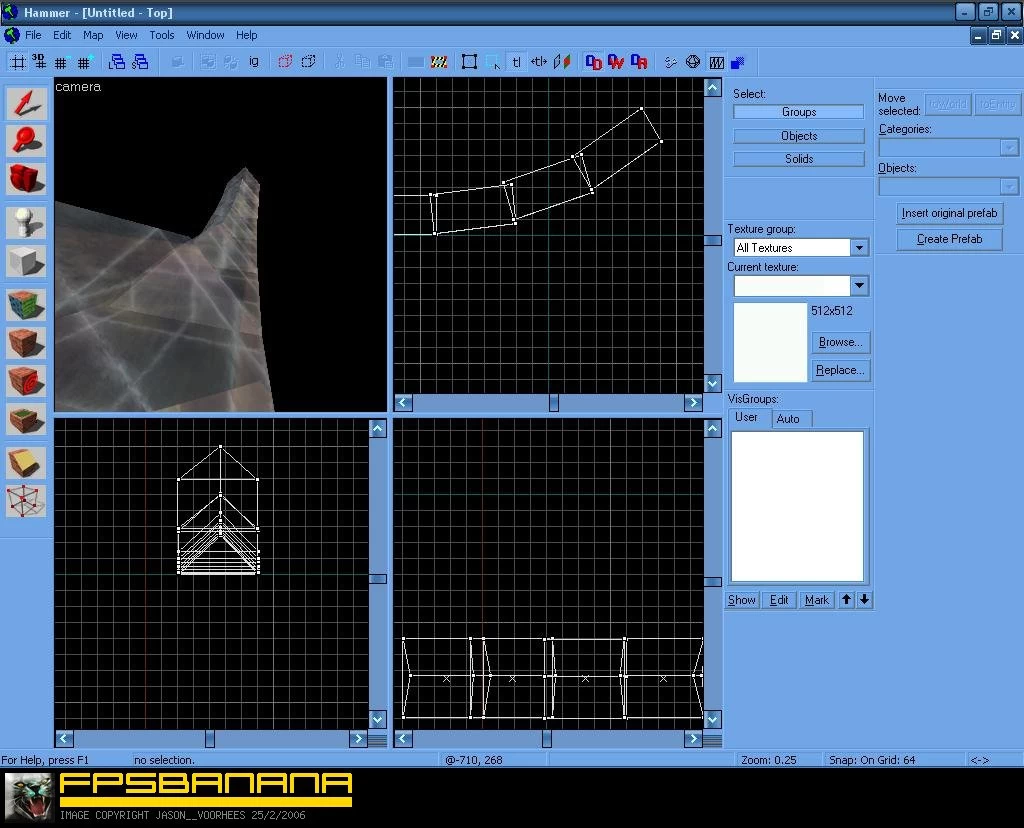Choose the wireframe cube Vertex tool
Screen dimensions: 1024x828
26,501
